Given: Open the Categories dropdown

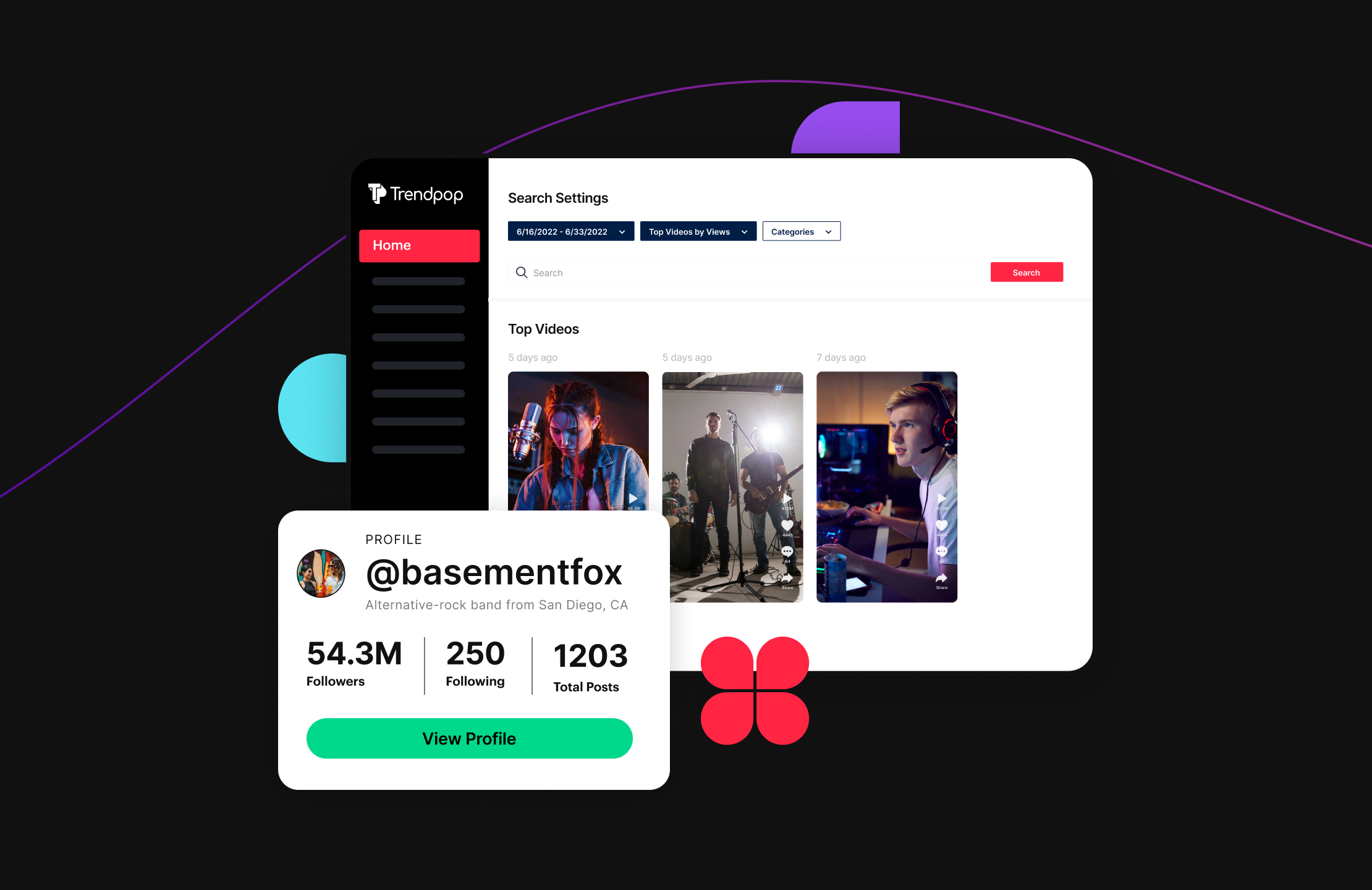Looking at the screenshot, I should click(802, 231).
